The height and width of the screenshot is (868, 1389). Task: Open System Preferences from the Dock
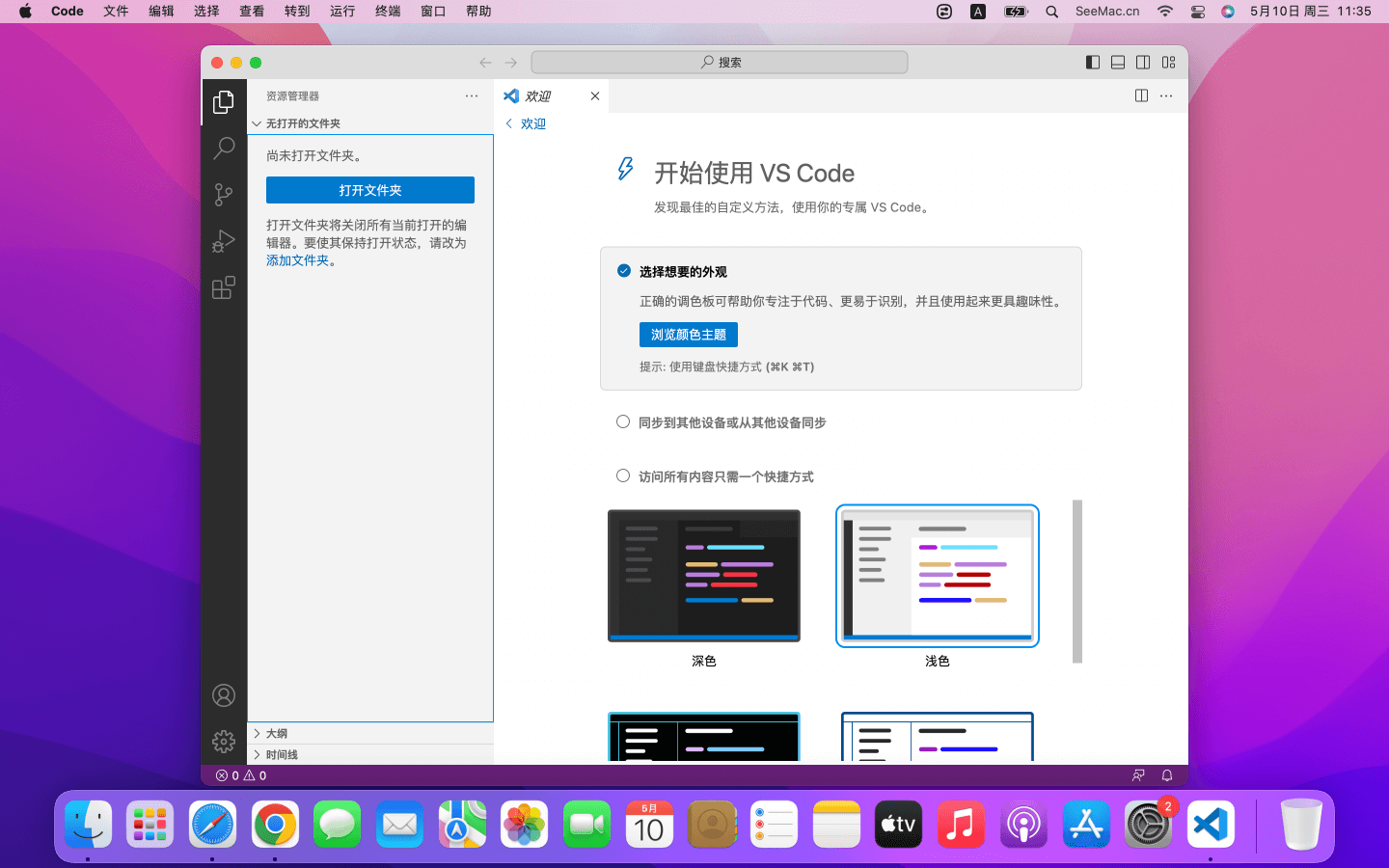click(x=1148, y=825)
